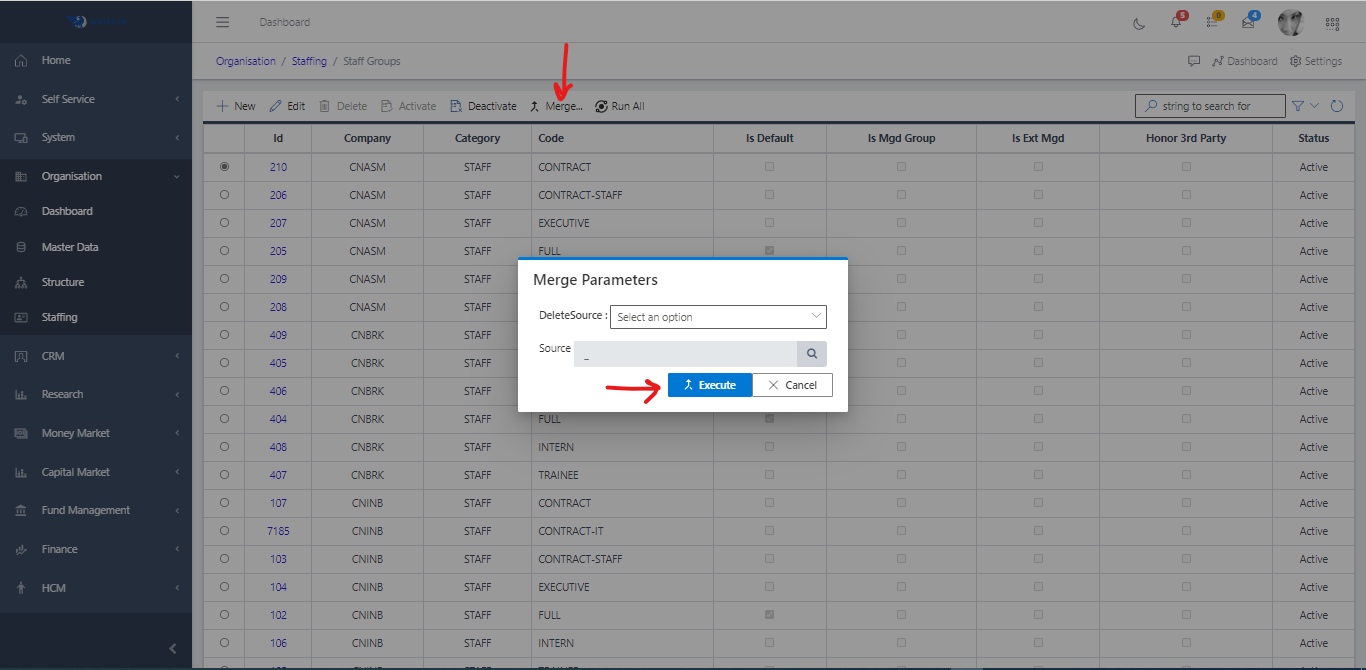
Task: Open the apps grid icon
Action: click(x=1332, y=23)
